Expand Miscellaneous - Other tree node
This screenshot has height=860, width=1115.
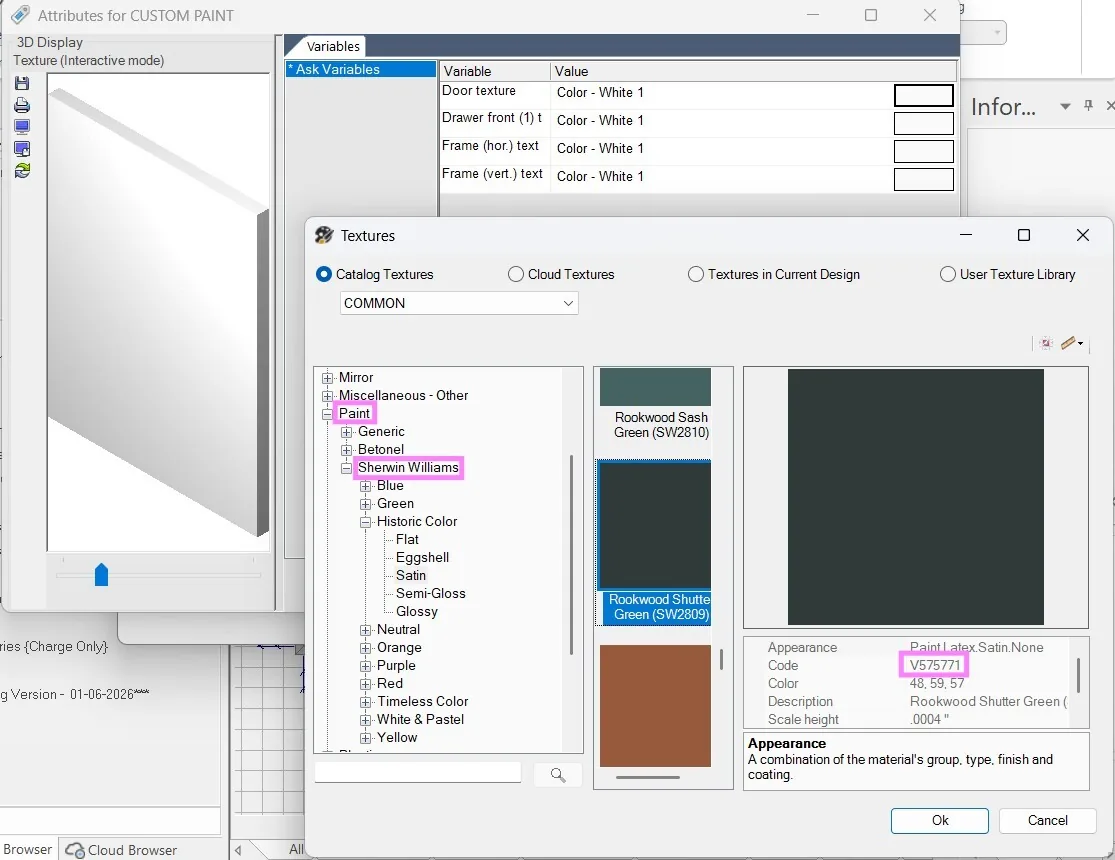[x=327, y=396]
